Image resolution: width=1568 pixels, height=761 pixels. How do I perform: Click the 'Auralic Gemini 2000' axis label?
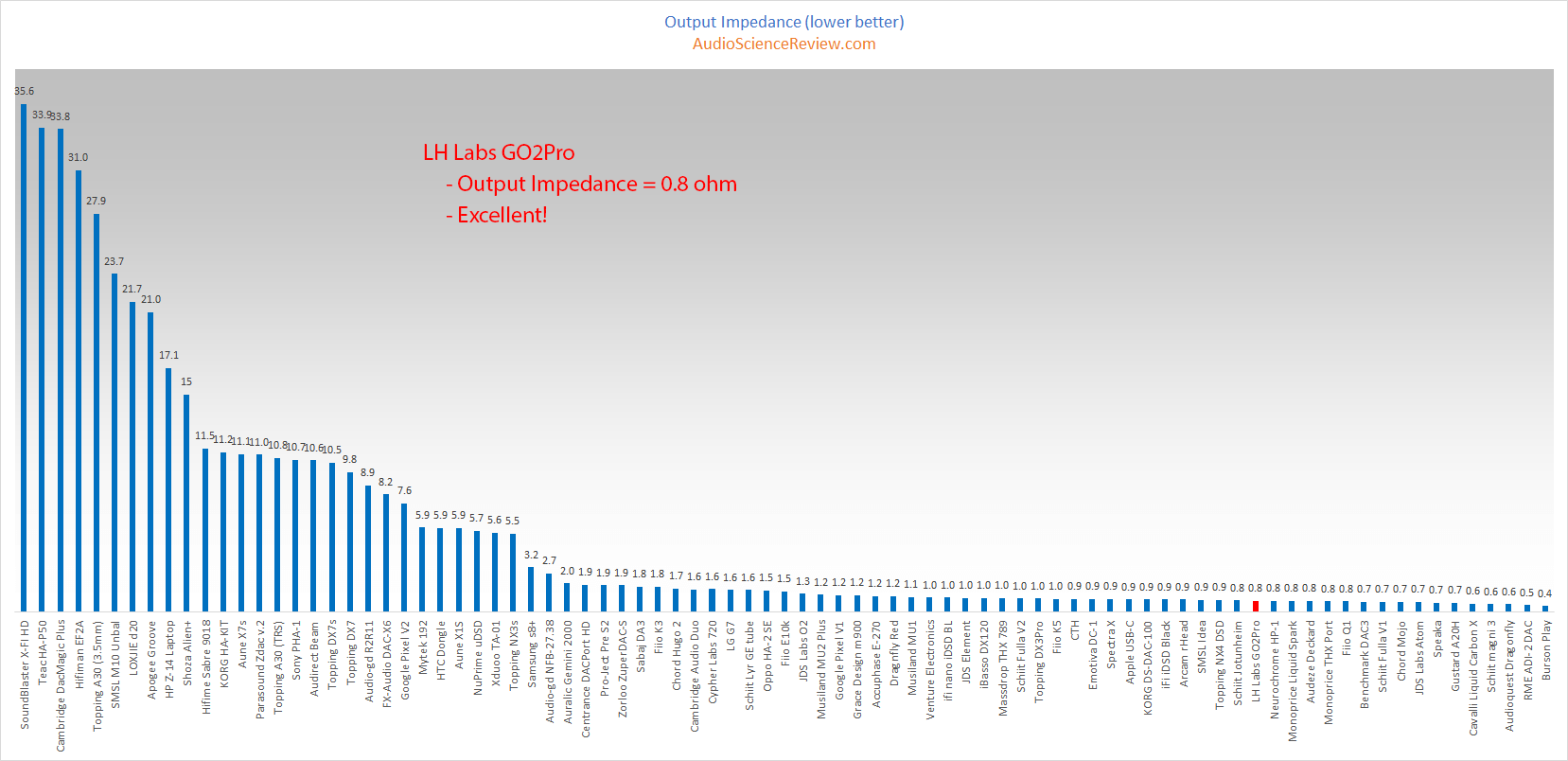point(567,672)
